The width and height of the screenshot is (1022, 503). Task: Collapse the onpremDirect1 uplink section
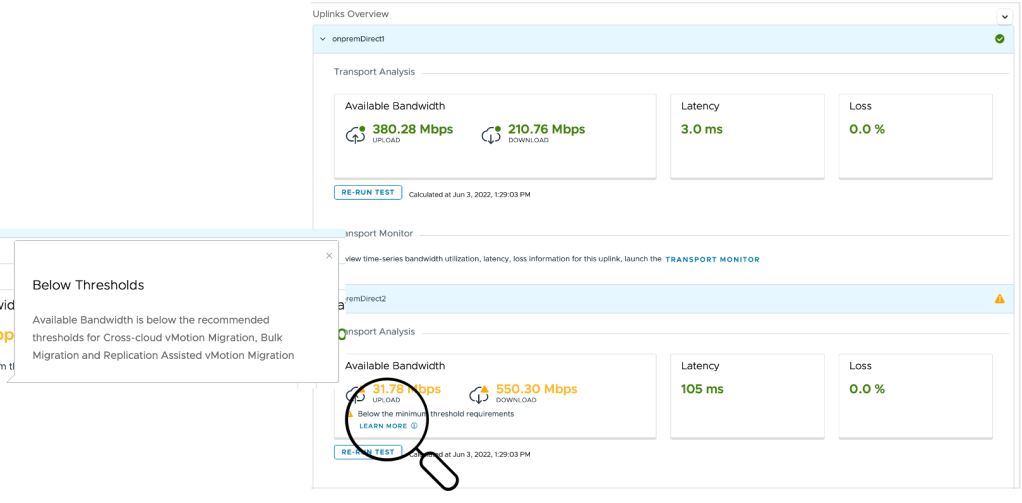click(x=322, y=39)
